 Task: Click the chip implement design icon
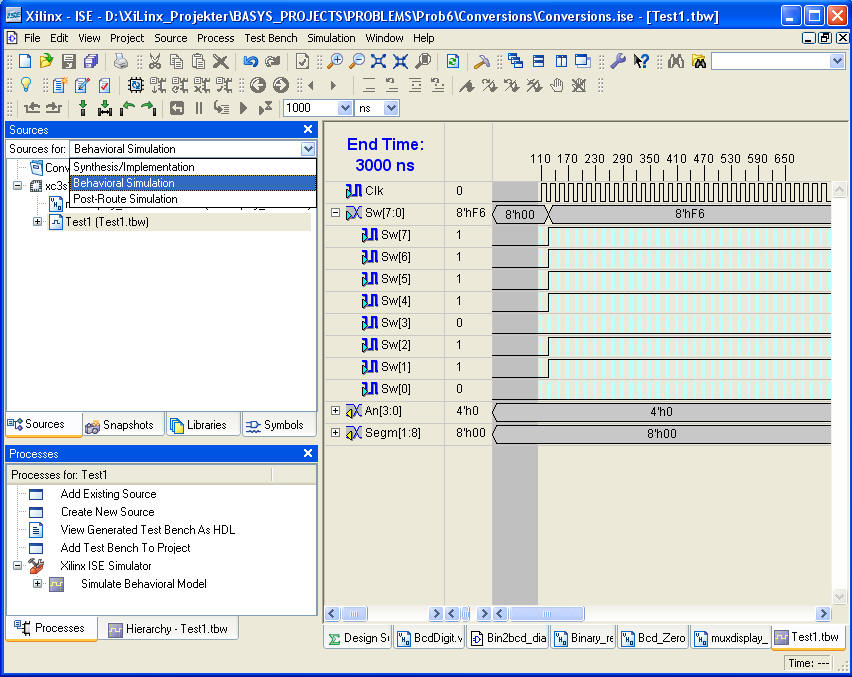pos(135,85)
